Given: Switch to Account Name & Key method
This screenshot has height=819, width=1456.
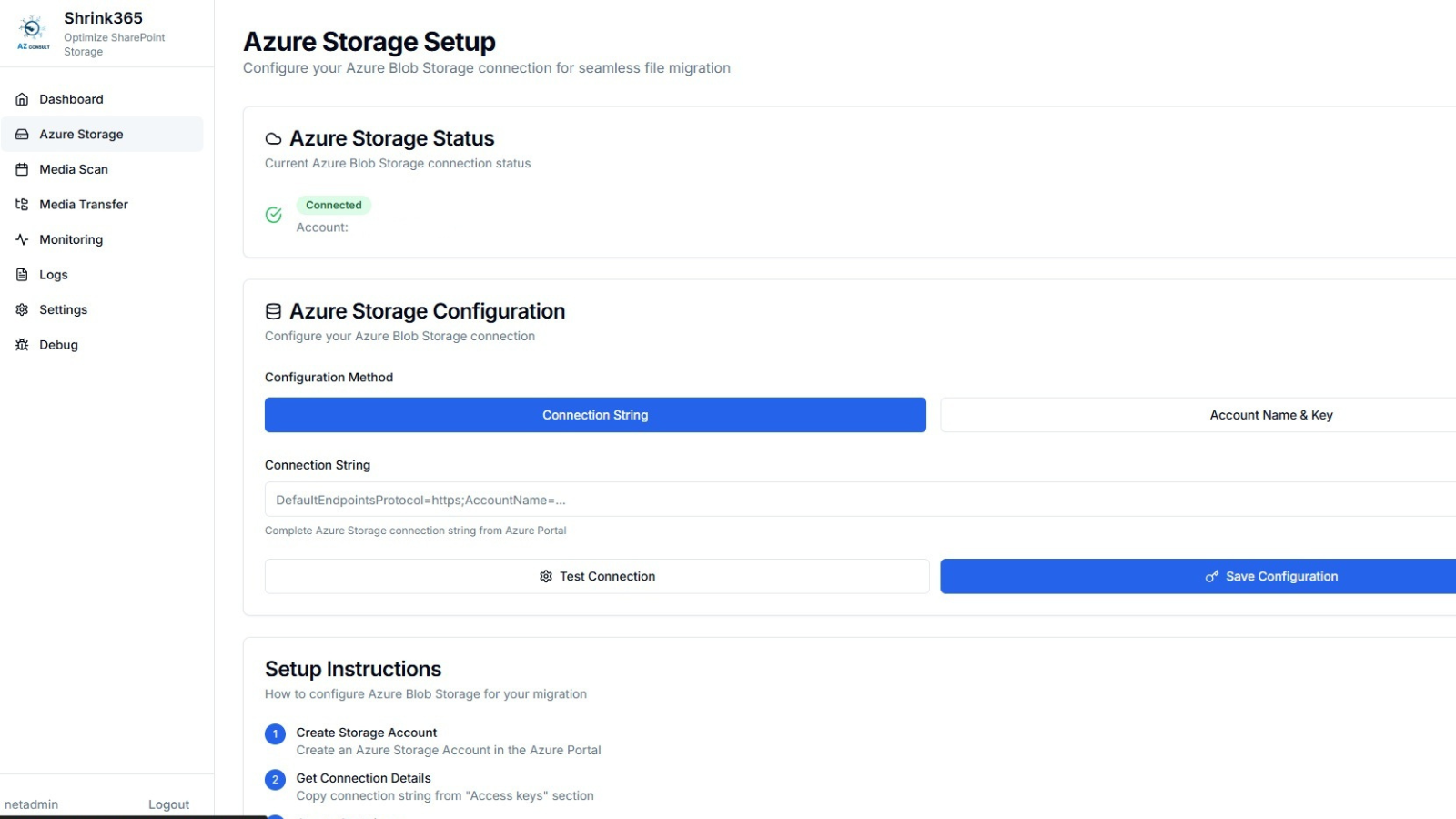Looking at the screenshot, I should [1198, 415].
